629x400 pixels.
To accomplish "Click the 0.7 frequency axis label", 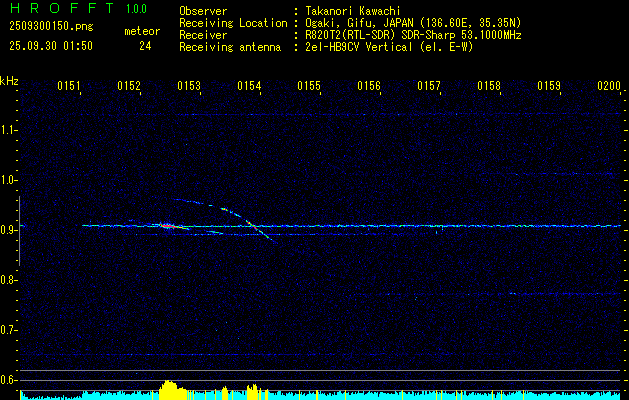I will coord(8,330).
